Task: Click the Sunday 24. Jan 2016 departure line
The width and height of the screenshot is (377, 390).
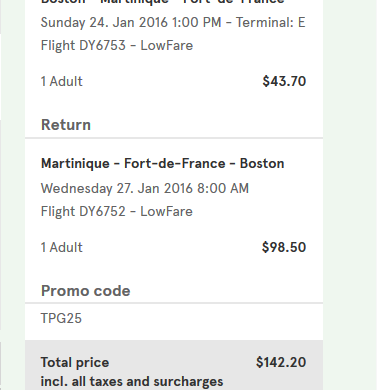Action: point(173,23)
